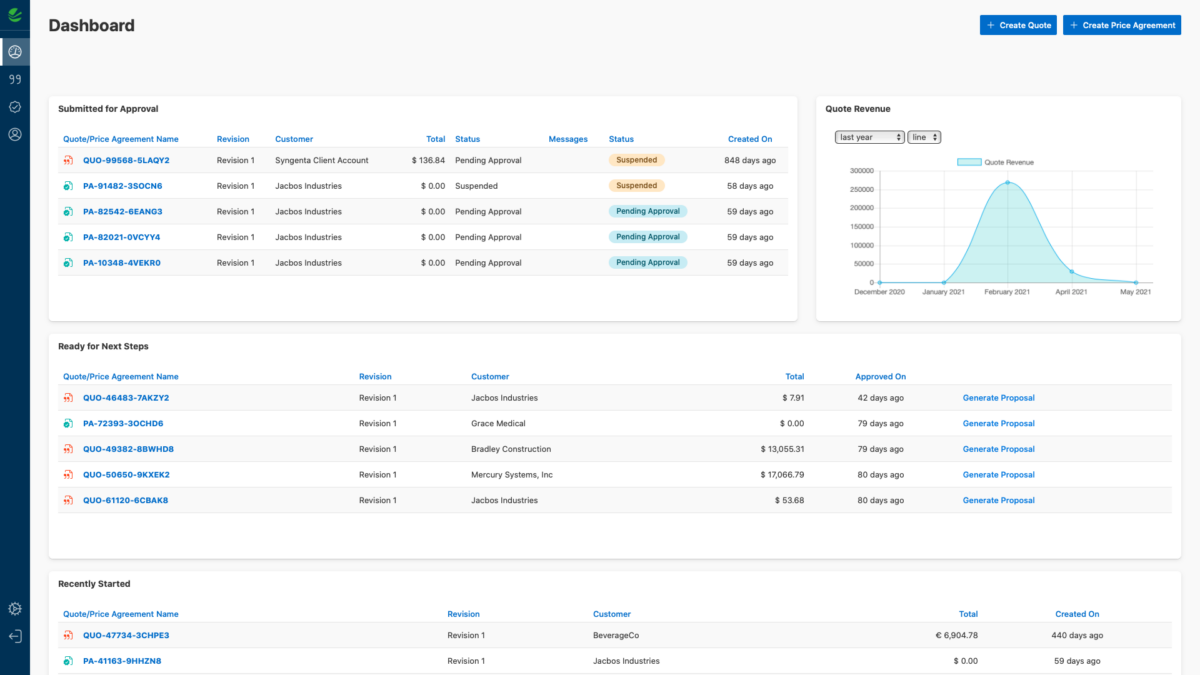The width and height of the screenshot is (1200, 675).
Task: Click the agreement icon beside PA-91482-3SOCN6
Action: pos(67,185)
